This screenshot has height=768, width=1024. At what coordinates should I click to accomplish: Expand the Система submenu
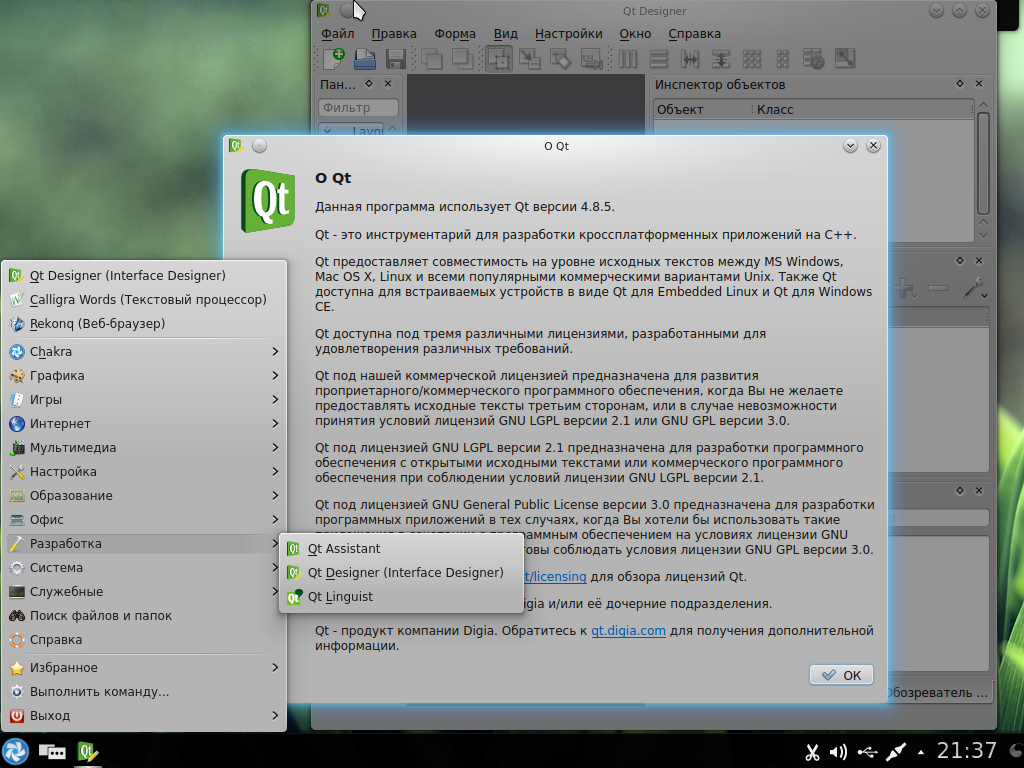tap(144, 568)
